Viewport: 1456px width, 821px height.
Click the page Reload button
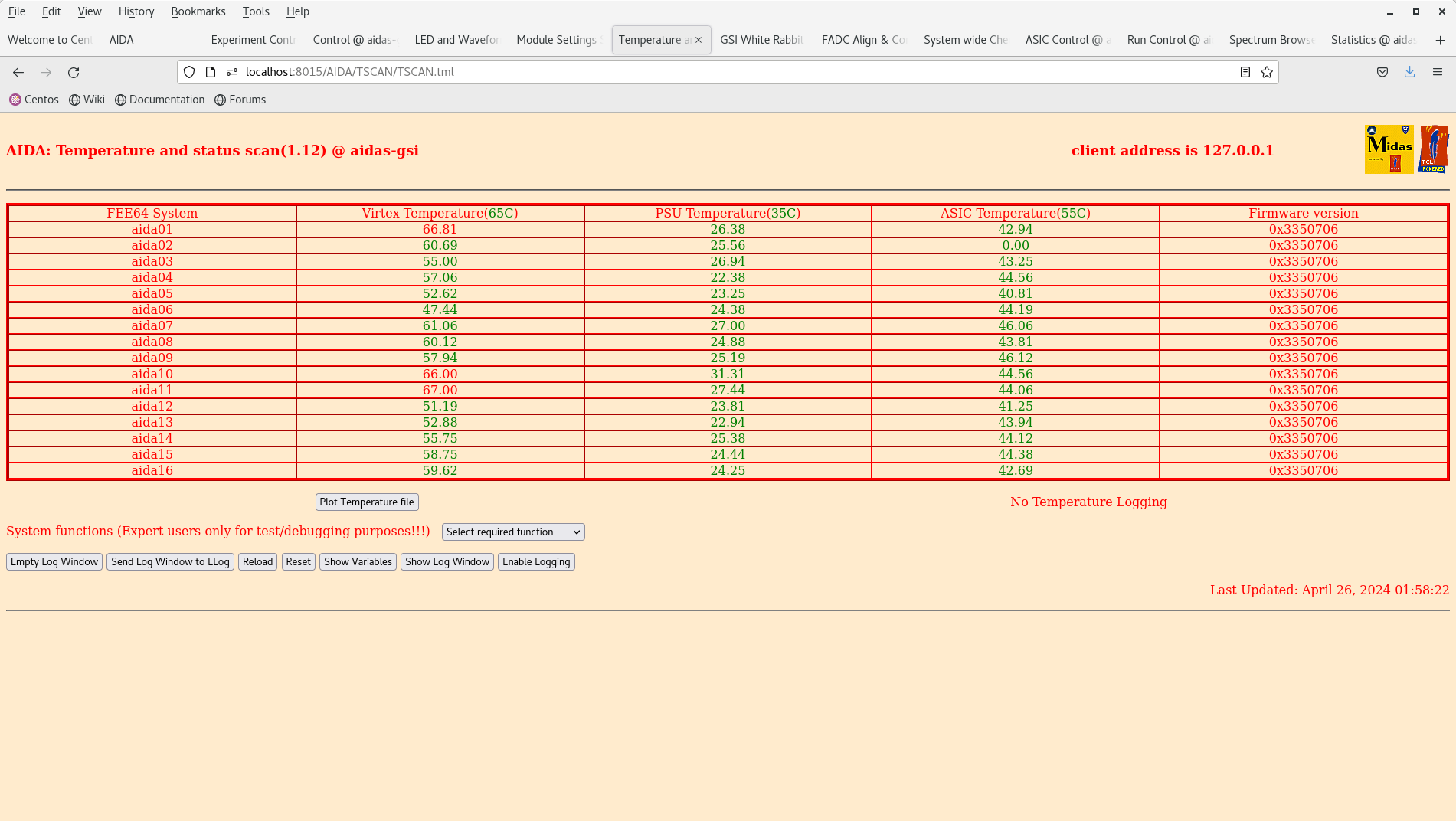point(257,562)
